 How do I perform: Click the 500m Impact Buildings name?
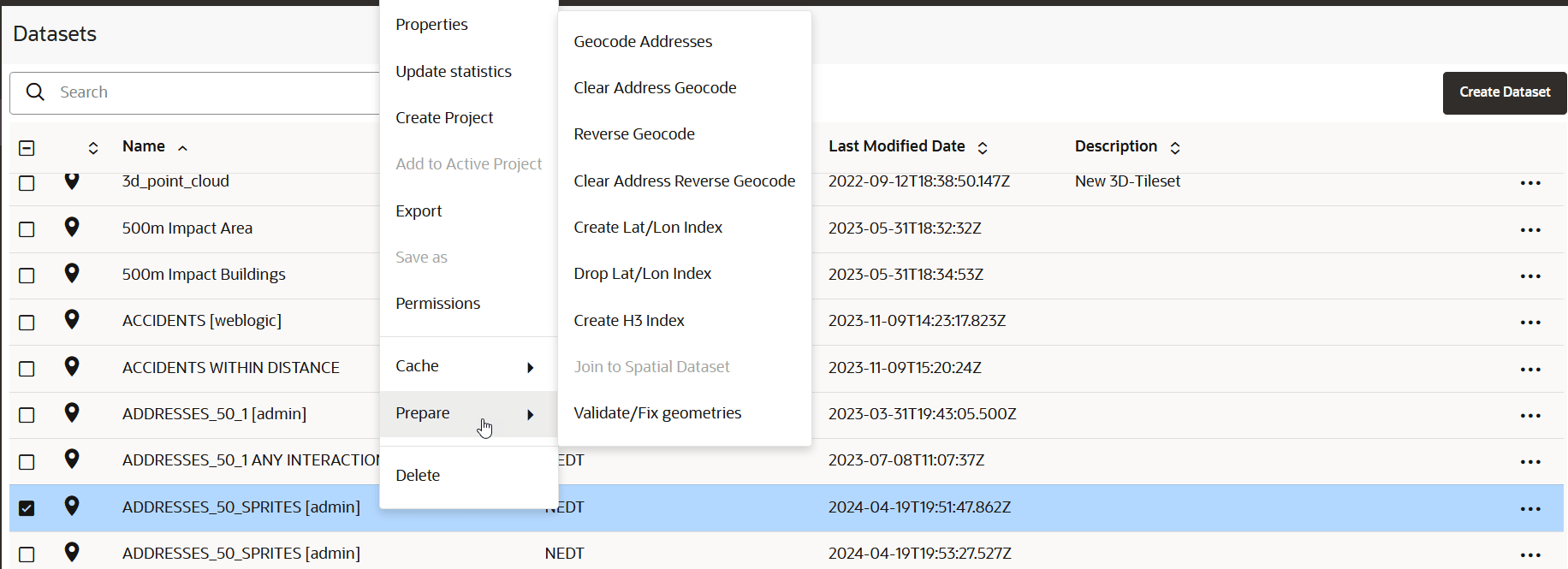pos(204,275)
